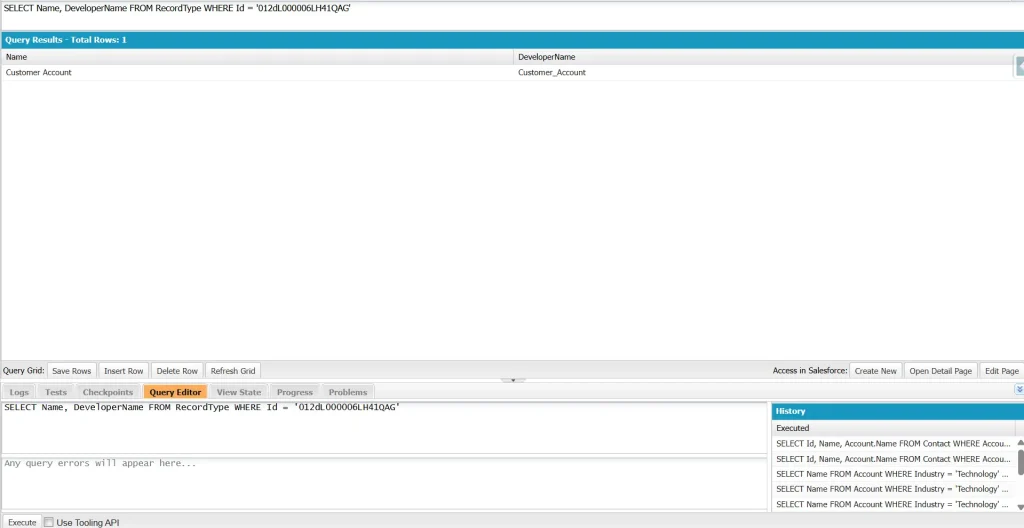1024x528 pixels.
Task: Click the Insert Row button
Action: [123, 371]
